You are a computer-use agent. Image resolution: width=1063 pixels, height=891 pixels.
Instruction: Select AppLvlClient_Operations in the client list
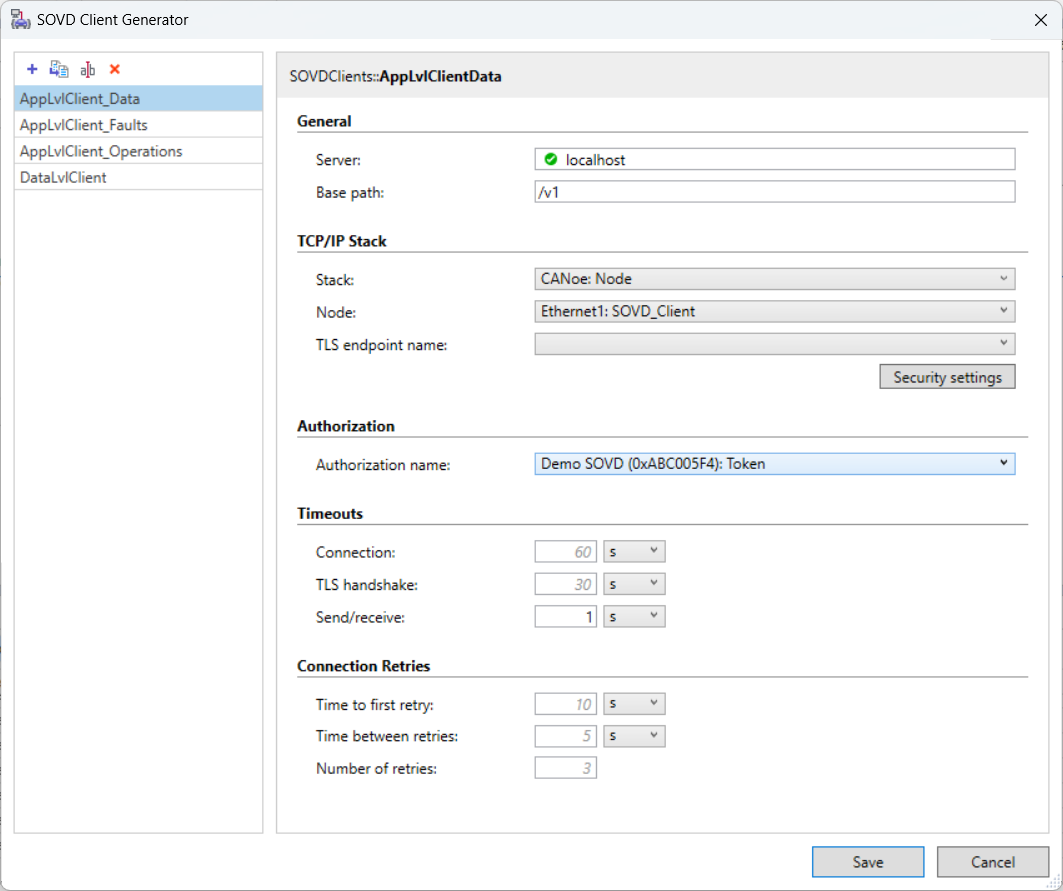pos(138,151)
